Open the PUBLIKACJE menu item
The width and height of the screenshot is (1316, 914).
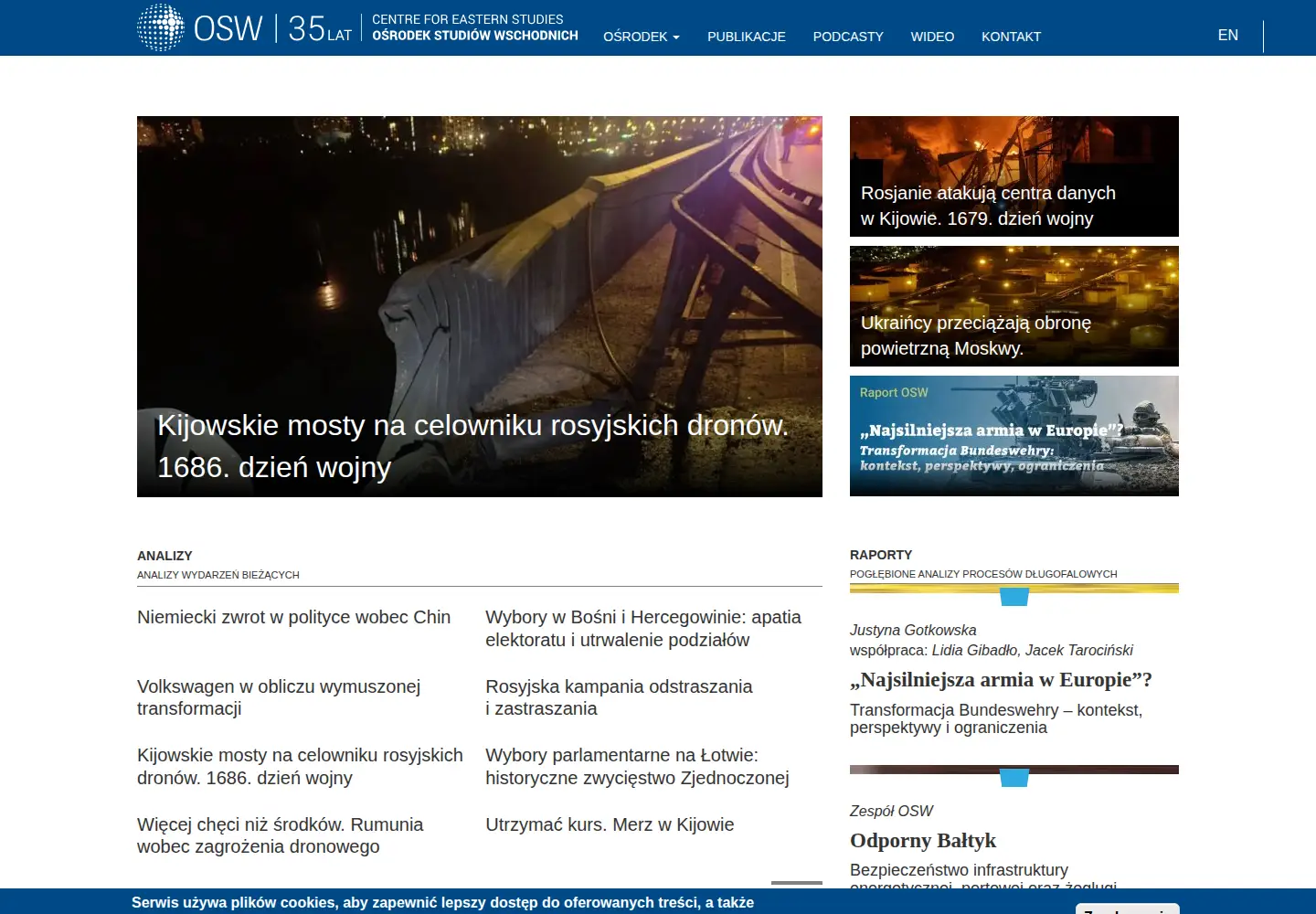pyautogui.click(x=747, y=37)
